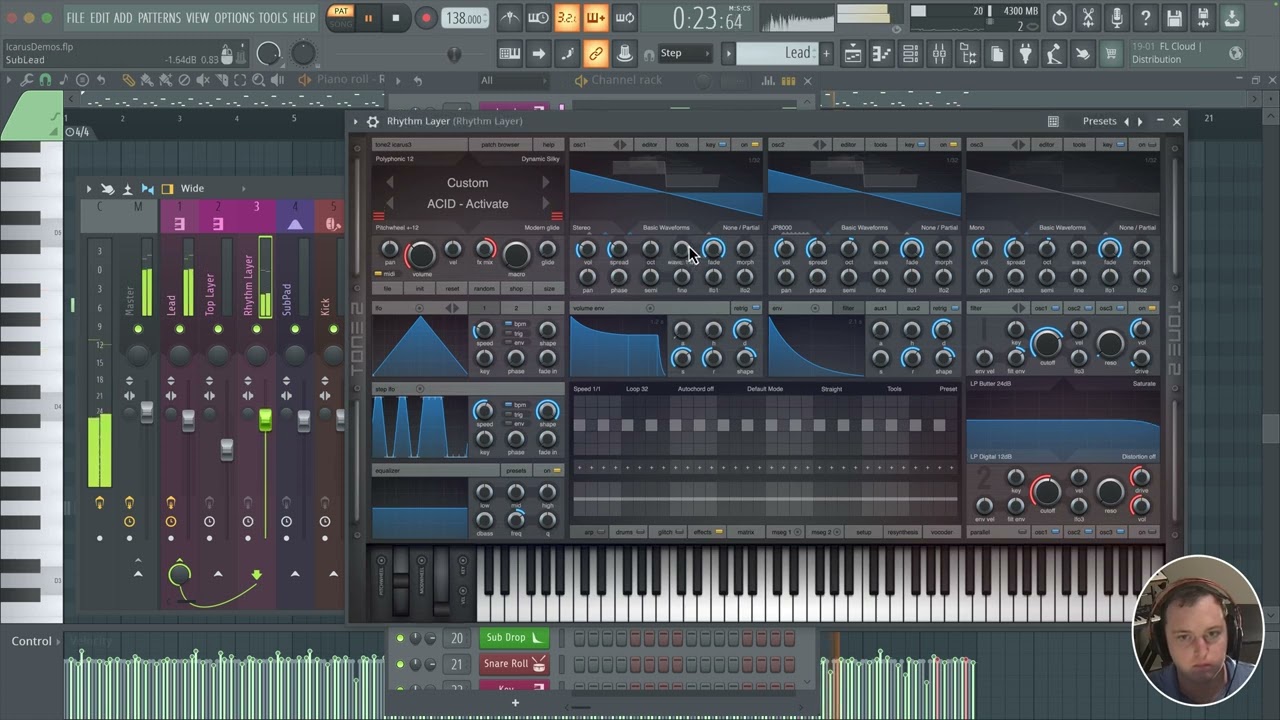Open the PATTERNS menu

click(x=159, y=18)
